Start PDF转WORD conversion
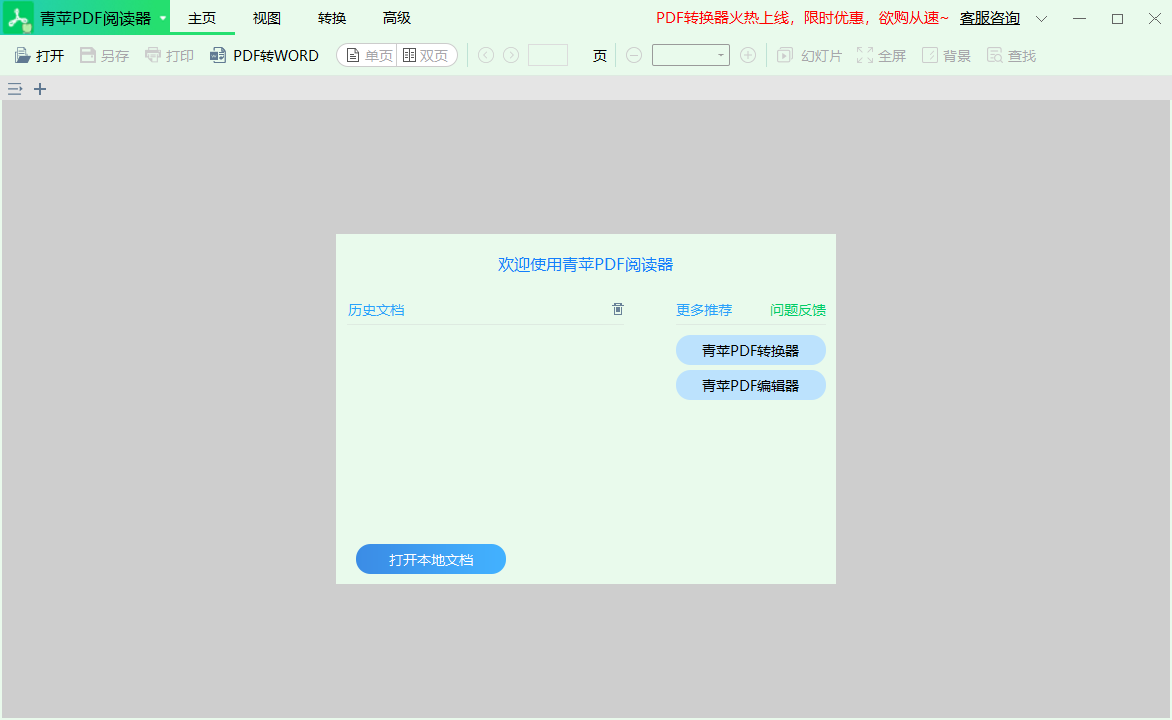 click(x=263, y=55)
